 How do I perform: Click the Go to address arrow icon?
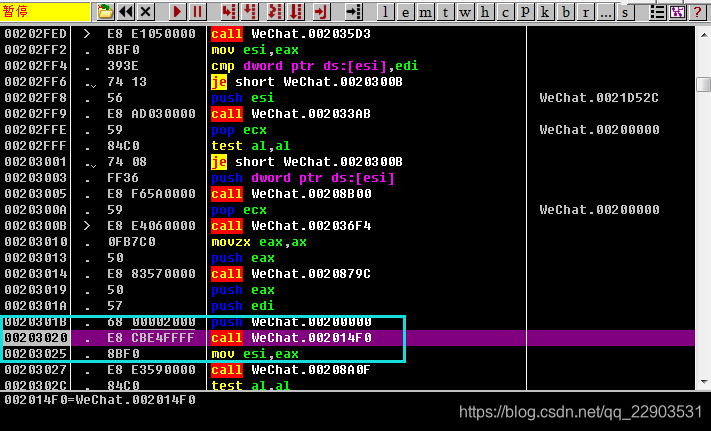(353, 11)
